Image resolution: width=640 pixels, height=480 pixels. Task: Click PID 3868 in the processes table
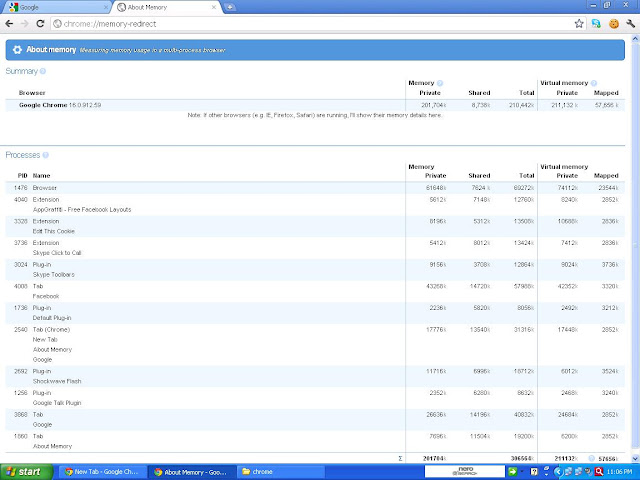tap(20, 414)
